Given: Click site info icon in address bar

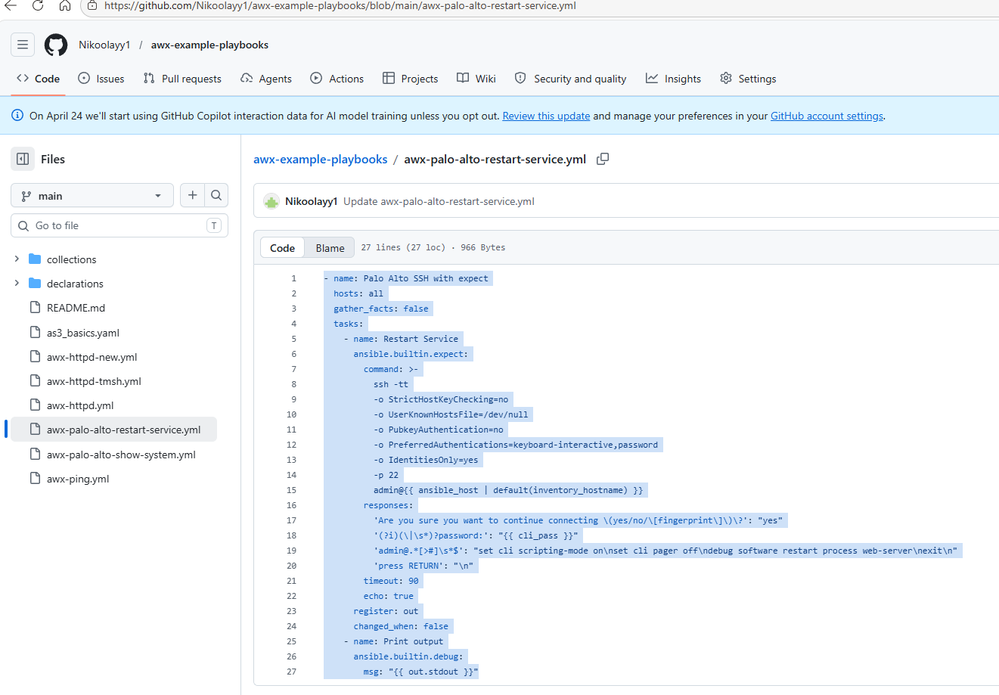Looking at the screenshot, I should [92, 6].
